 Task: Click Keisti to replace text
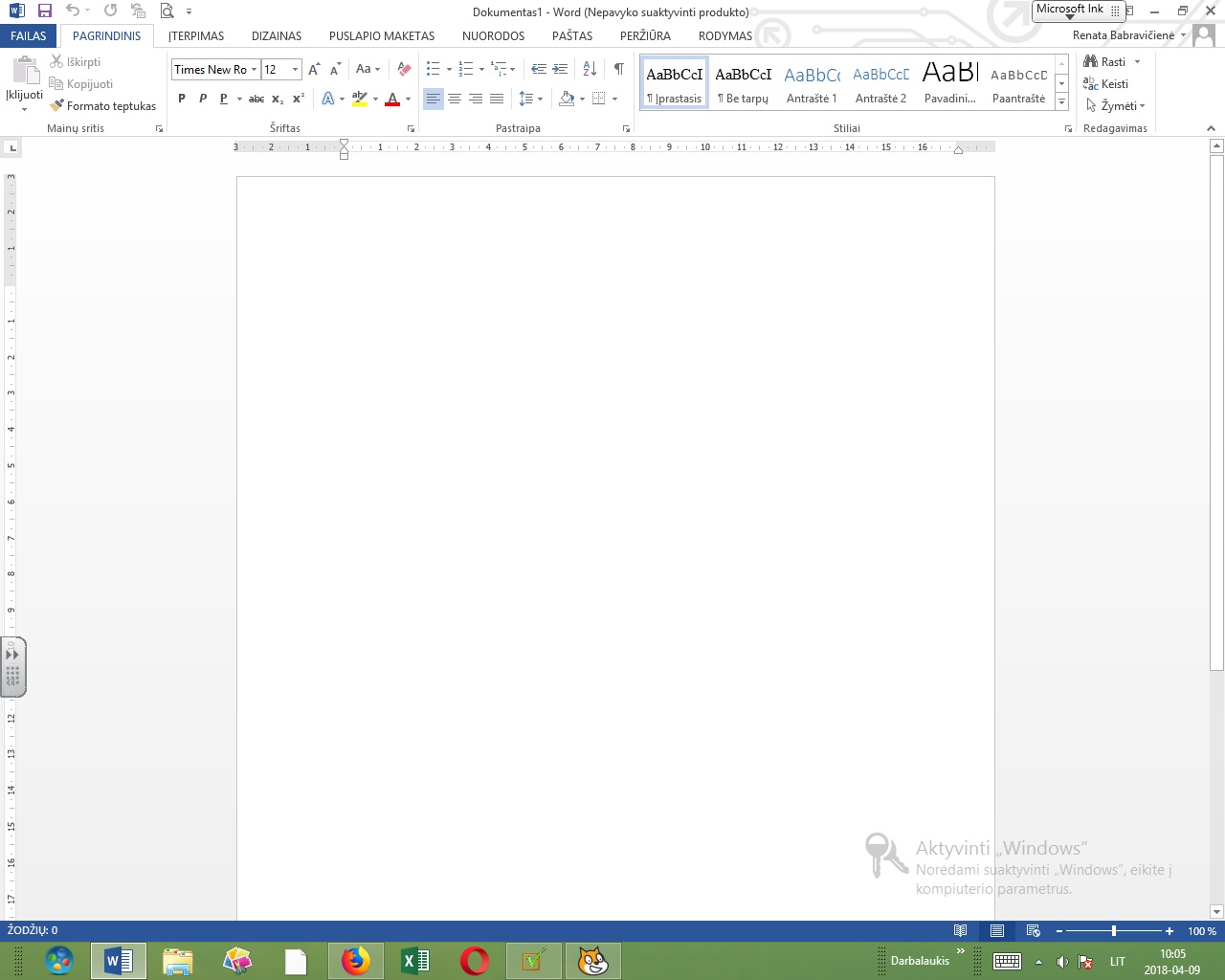pos(1106,84)
